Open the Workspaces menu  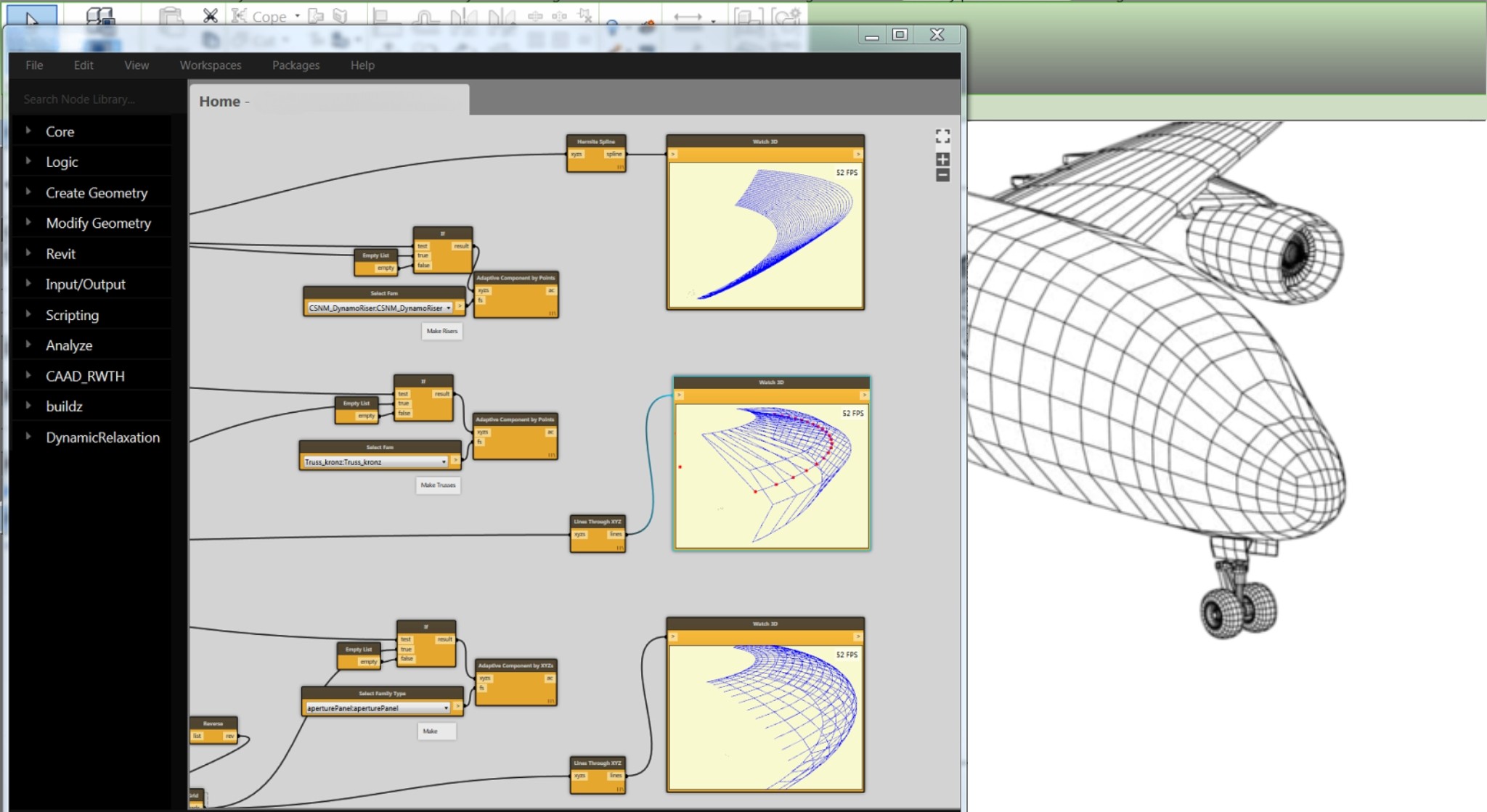coord(211,65)
